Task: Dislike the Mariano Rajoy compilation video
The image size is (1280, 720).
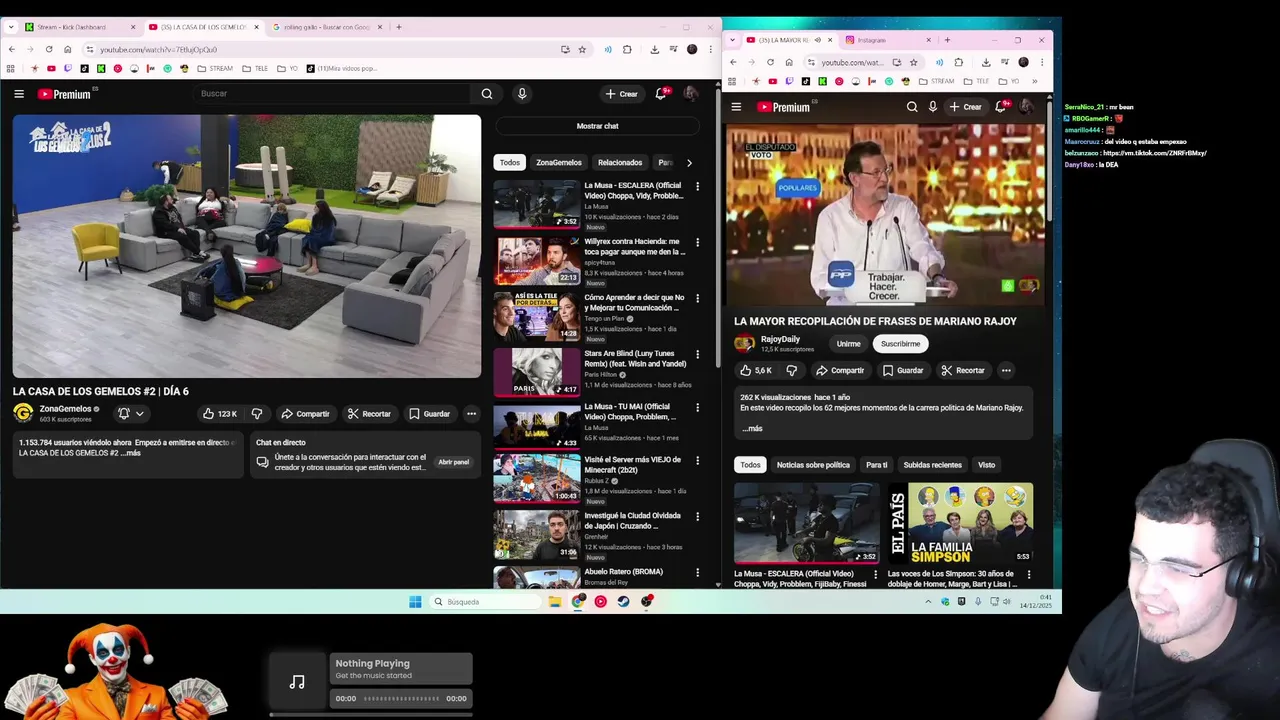Action: click(x=791, y=371)
